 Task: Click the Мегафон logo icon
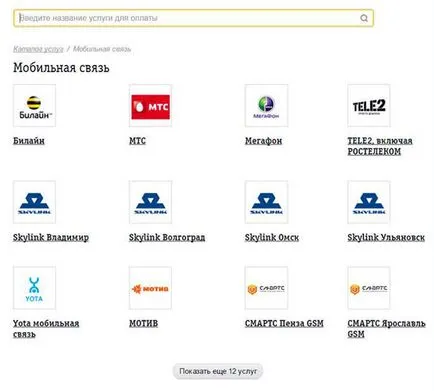point(266,106)
